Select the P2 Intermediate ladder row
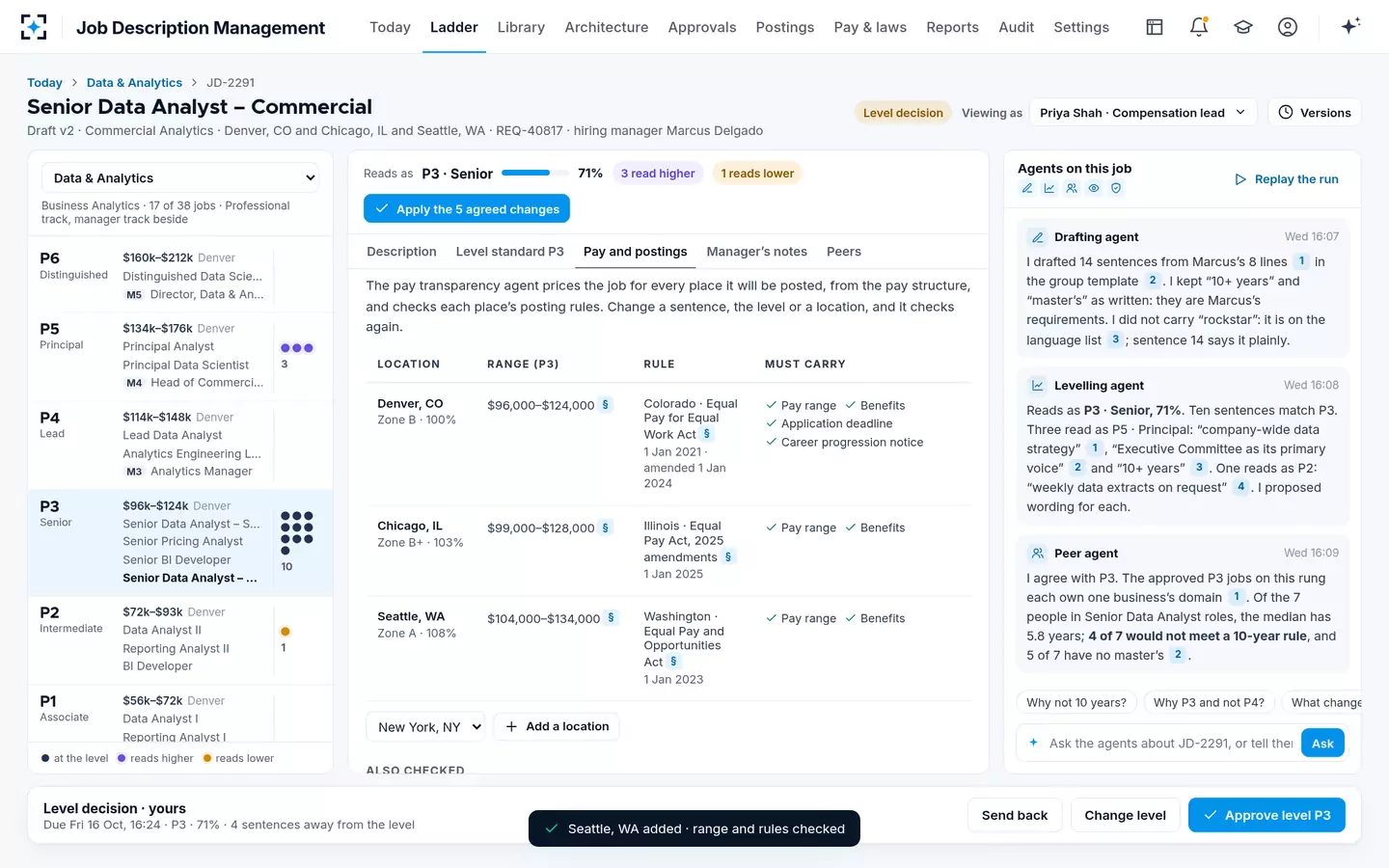 pos(180,639)
